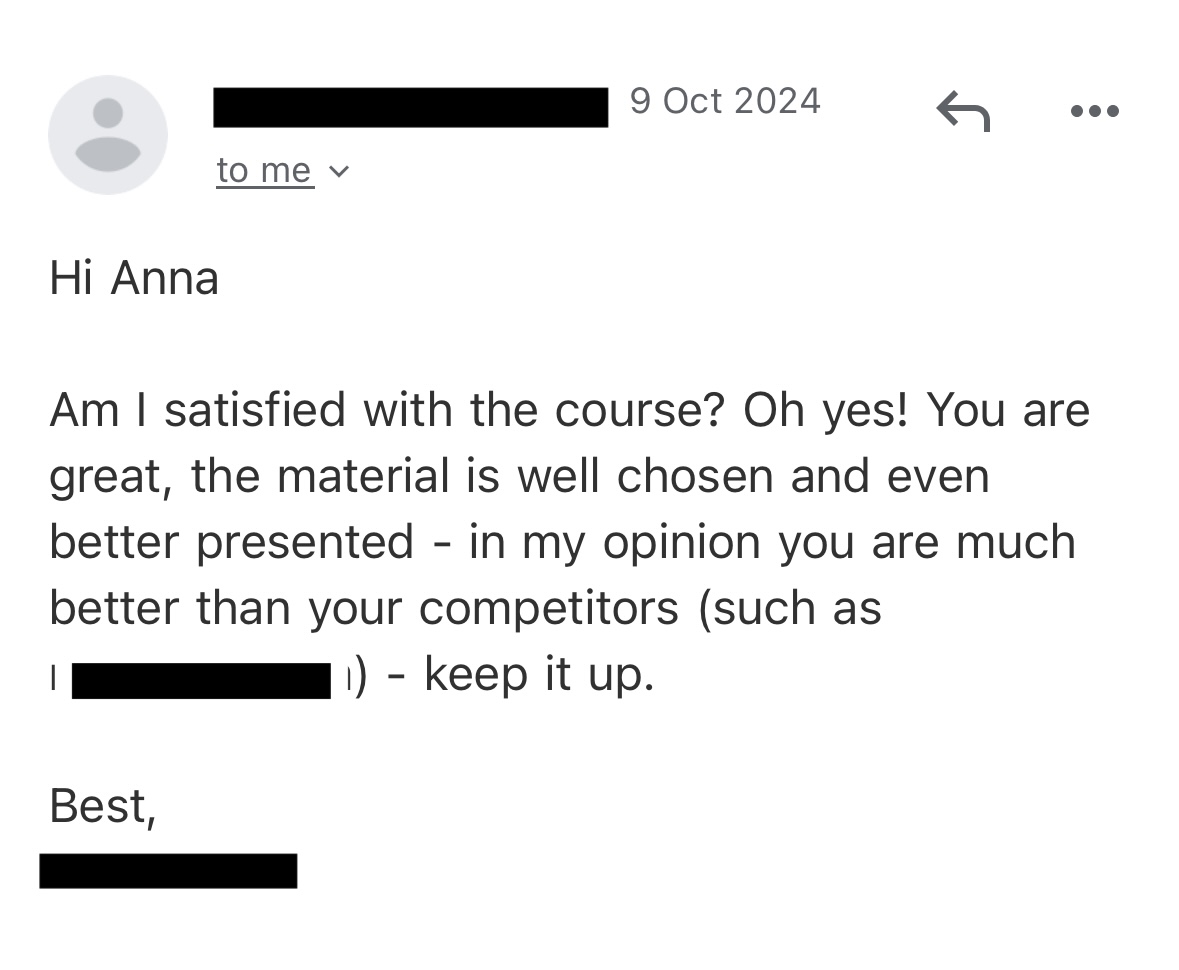Click the reply arrow icon
This screenshot has width=1179, height=970.
963,111
